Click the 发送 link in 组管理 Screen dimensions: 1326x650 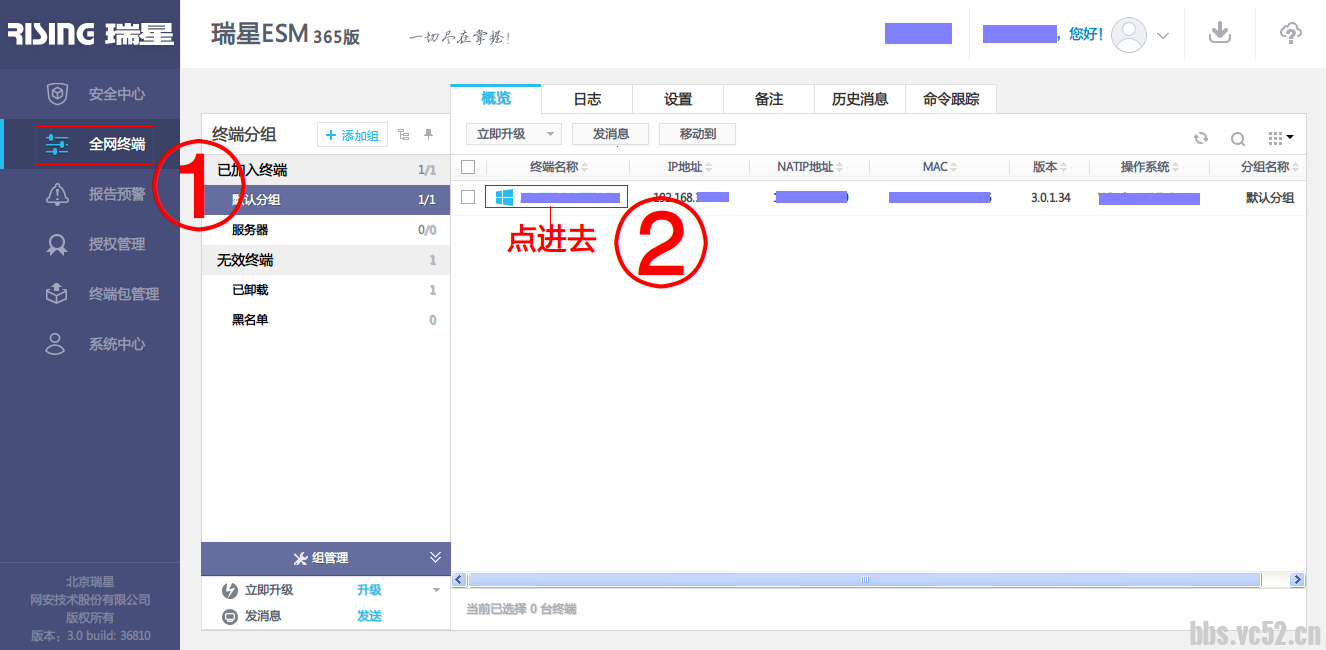tap(369, 616)
